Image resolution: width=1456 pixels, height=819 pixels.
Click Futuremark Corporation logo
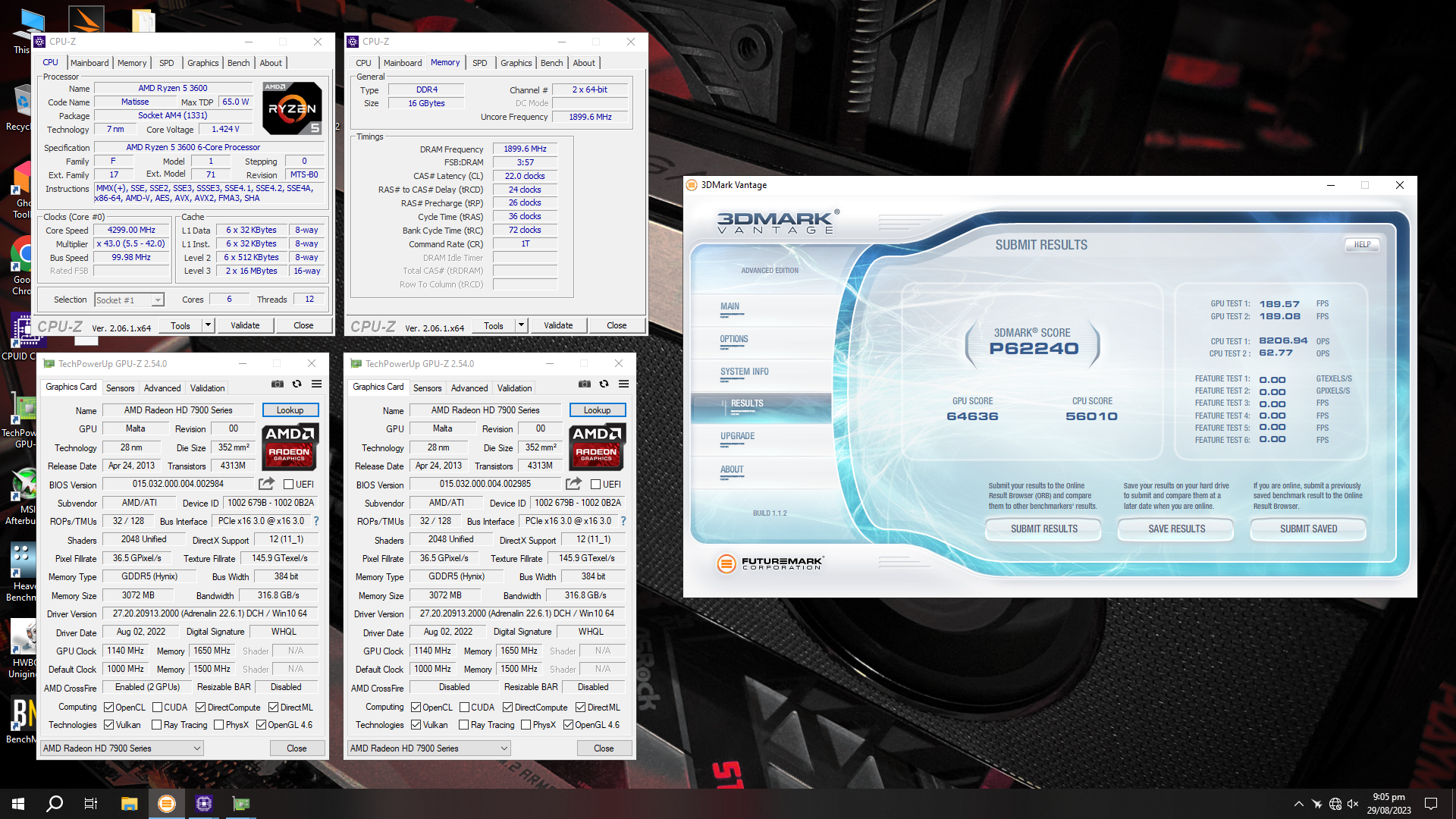770,563
